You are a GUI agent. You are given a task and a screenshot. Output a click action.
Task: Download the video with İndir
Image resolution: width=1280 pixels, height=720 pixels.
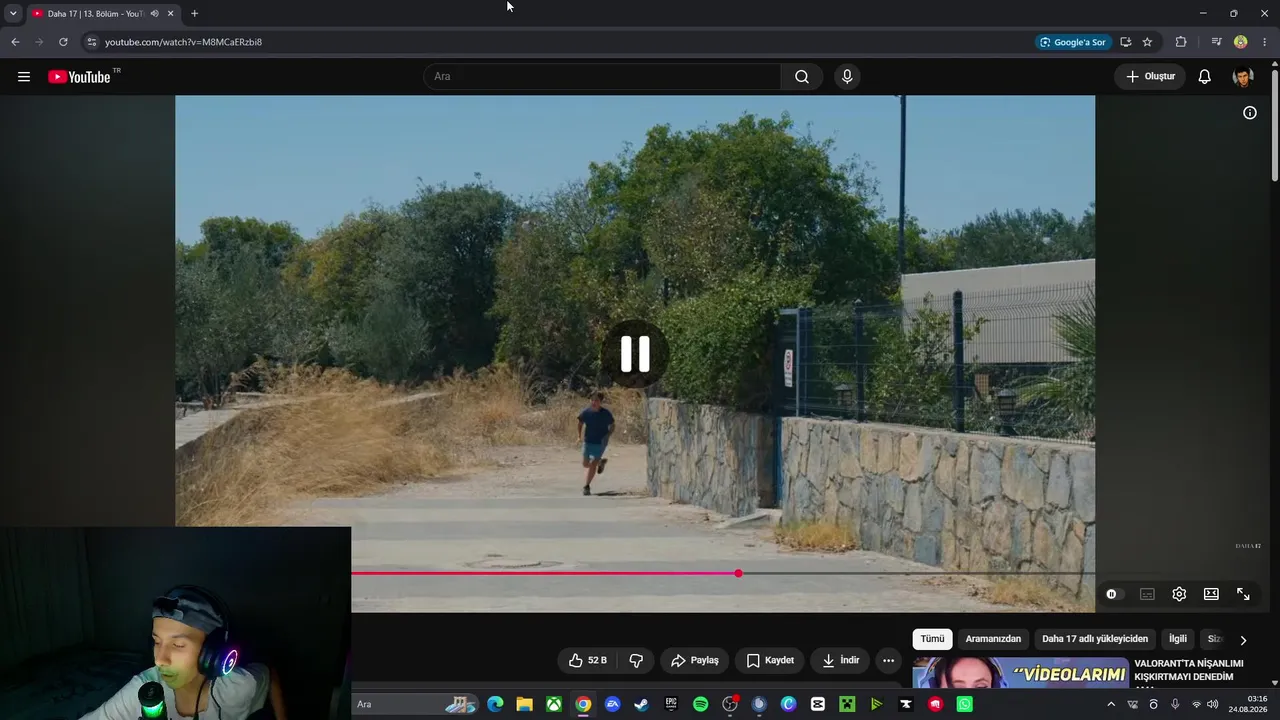(x=840, y=660)
